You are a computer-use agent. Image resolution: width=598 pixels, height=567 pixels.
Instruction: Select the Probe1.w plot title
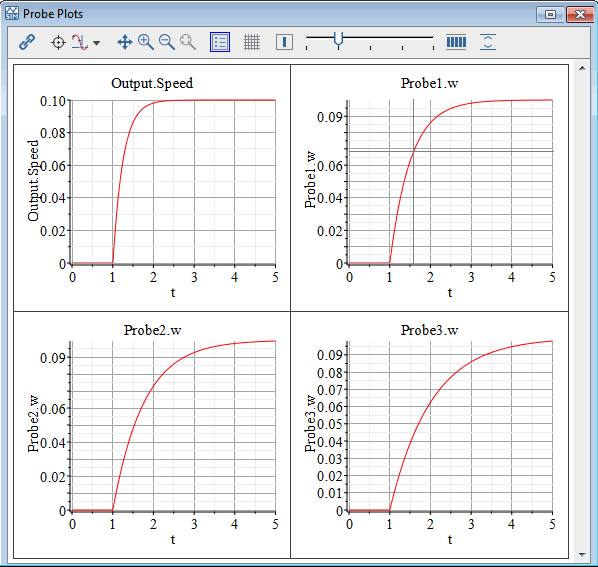(429, 83)
